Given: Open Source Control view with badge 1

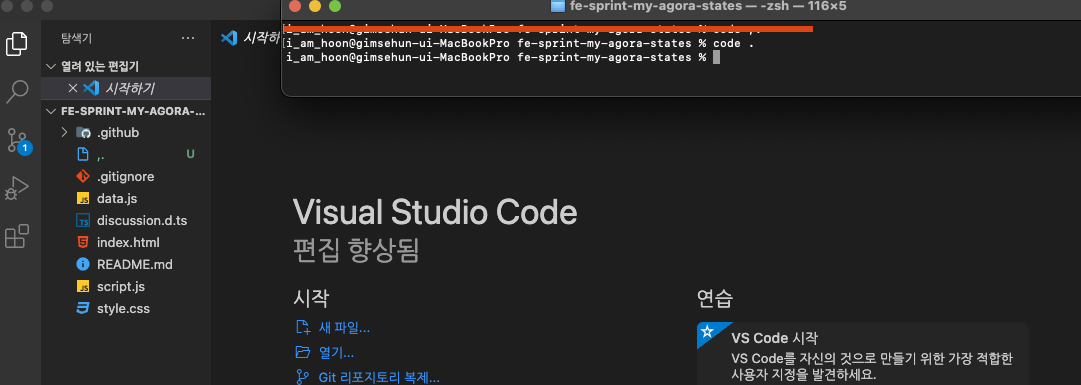Looking at the screenshot, I should tap(18, 140).
